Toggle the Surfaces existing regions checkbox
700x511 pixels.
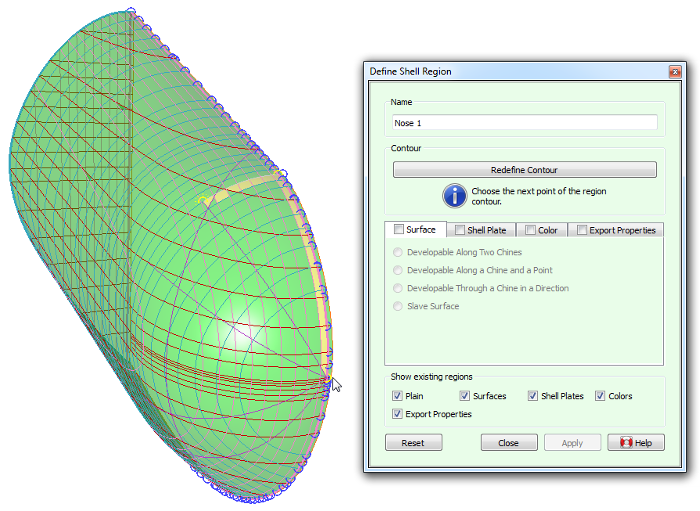point(465,396)
